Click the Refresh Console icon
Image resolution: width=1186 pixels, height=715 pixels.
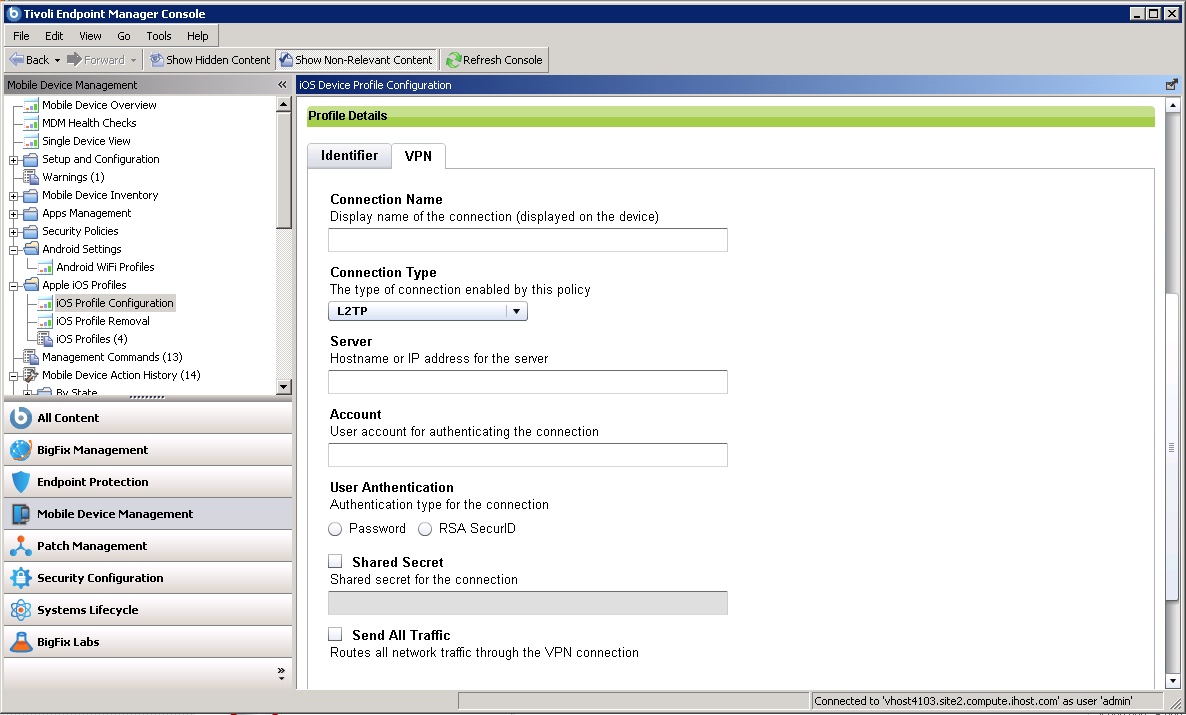pyautogui.click(x=453, y=60)
